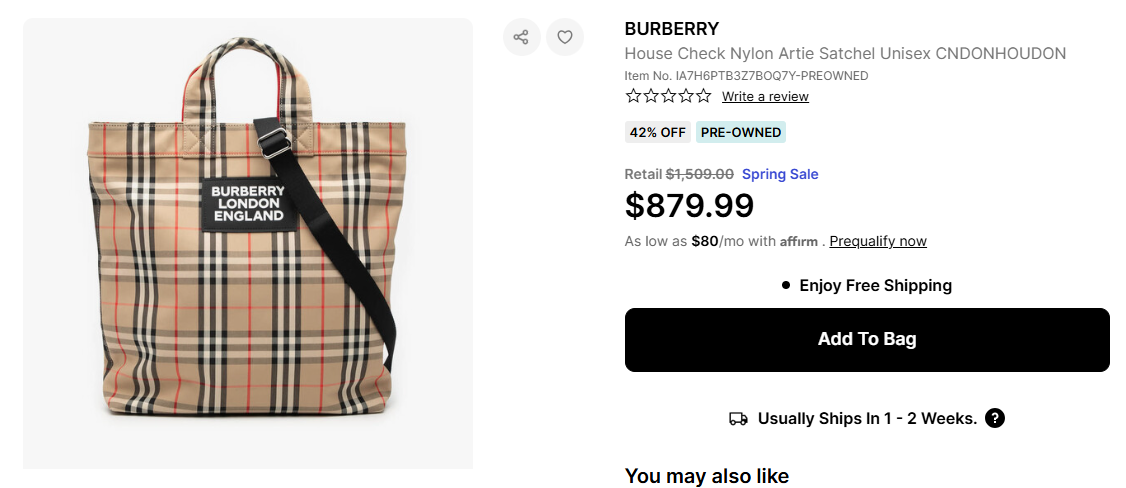
Task: Open the Write a review link
Action: tap(765, 97)
